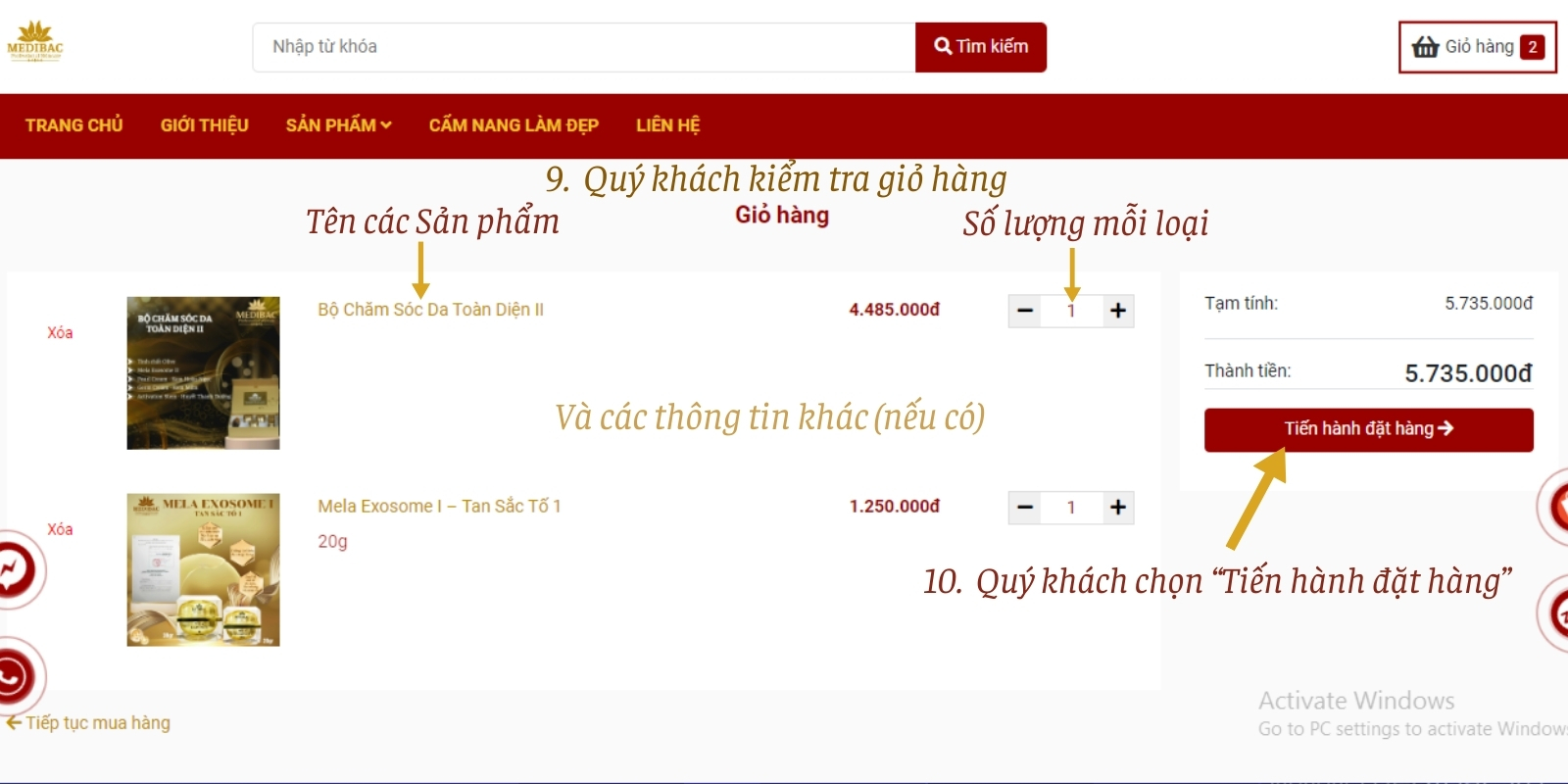This screenshot has height=784, width=1568.
Task: Click the Thành tiền 5.735.000đ total
Action: [1468, 373]
